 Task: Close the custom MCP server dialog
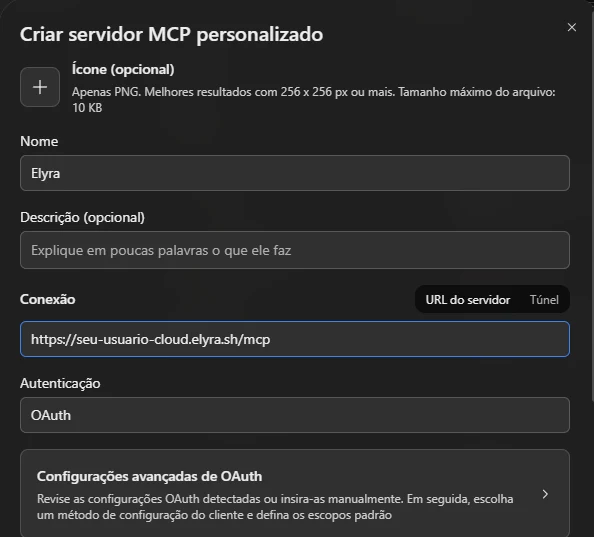pyautogui.click(x=572, y=27)
